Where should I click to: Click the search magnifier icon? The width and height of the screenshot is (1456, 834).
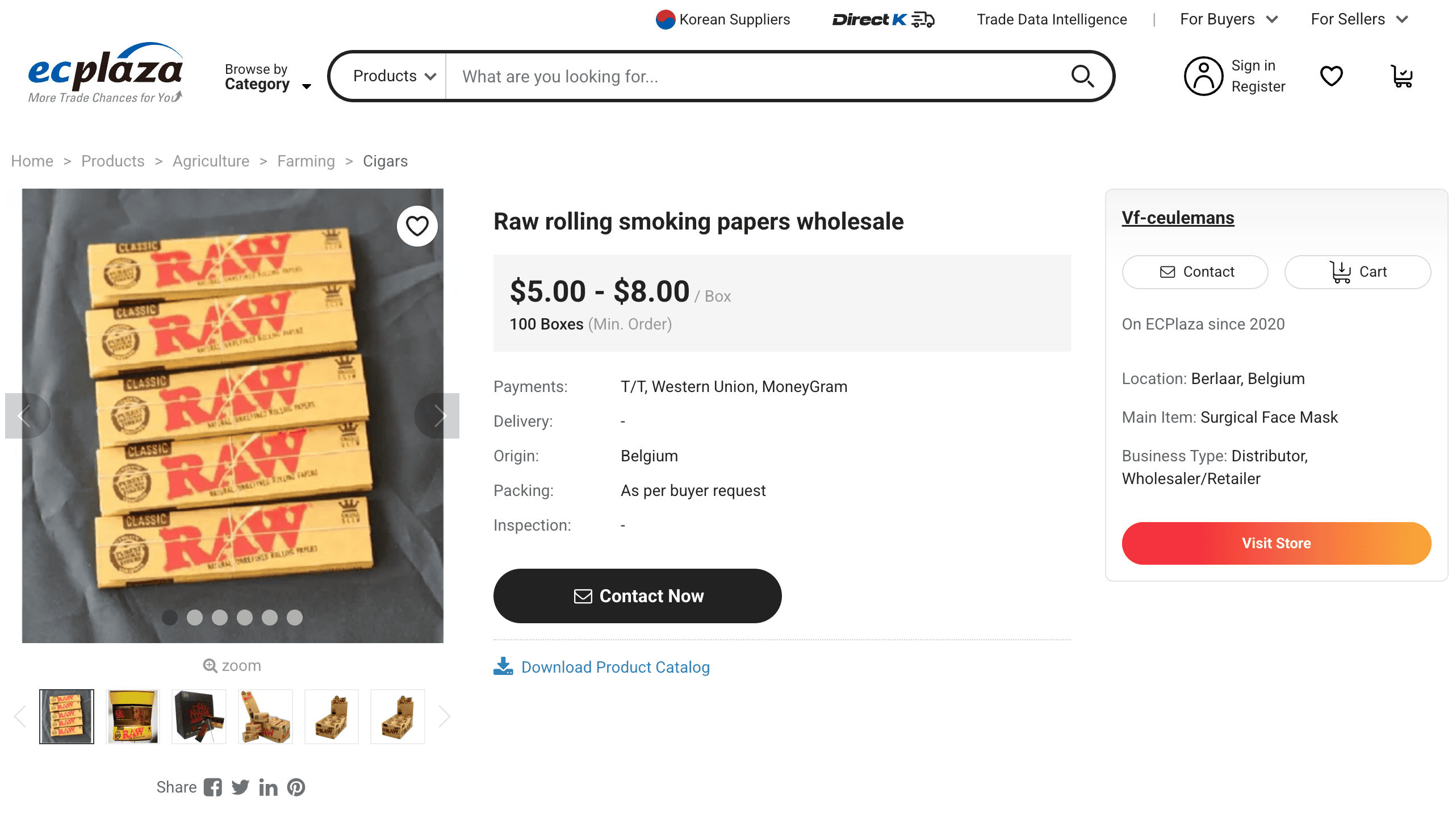(x=1082, y=76)
